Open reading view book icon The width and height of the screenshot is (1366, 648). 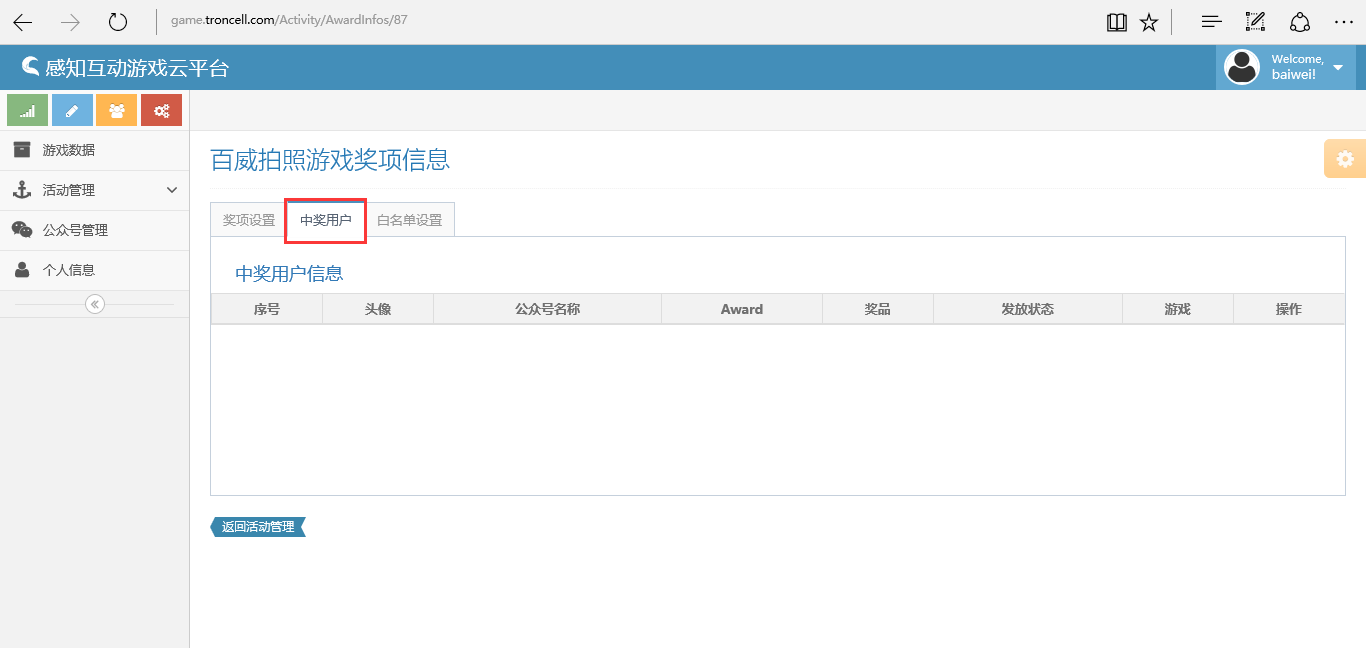[1117, 22]
